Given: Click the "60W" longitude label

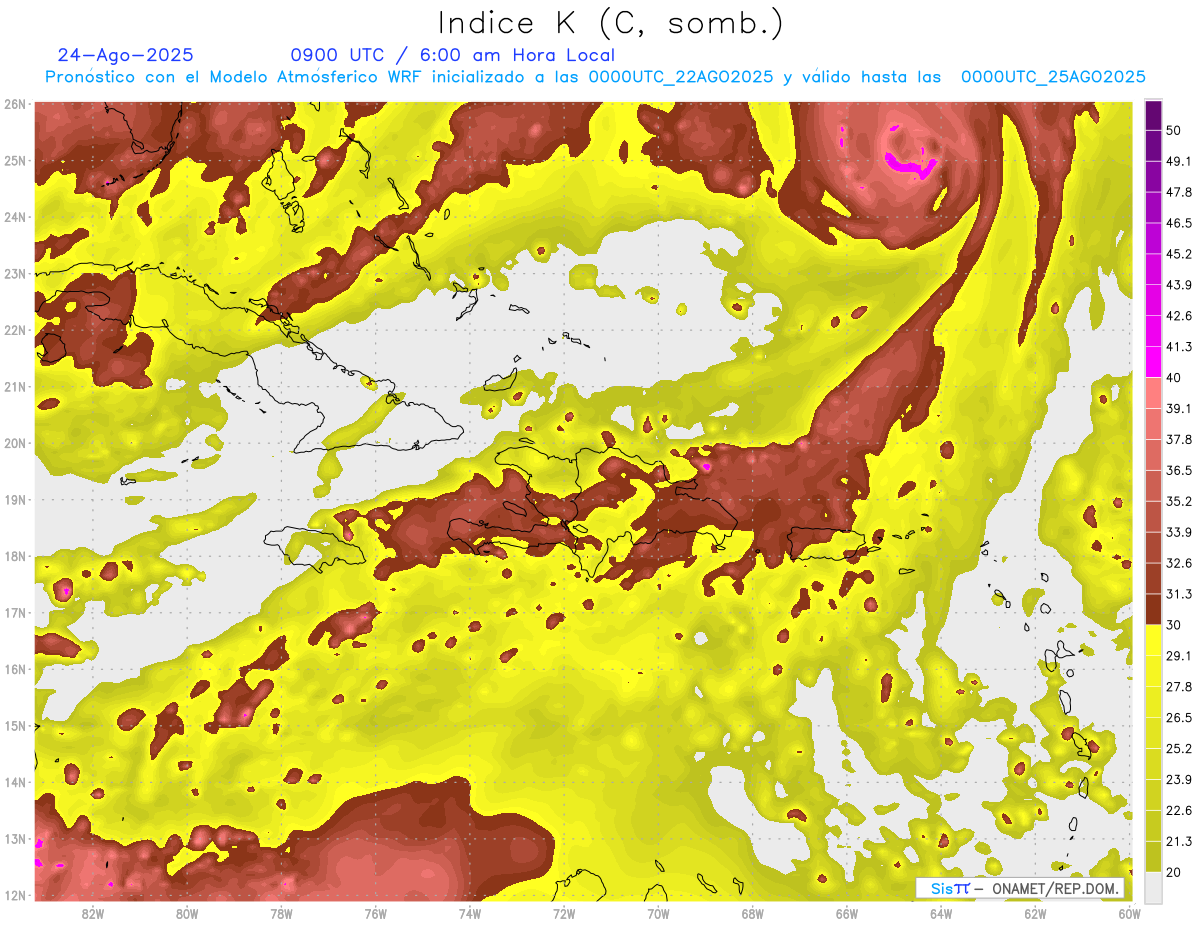Looking at the screenshot, I should coord(1130,914).
